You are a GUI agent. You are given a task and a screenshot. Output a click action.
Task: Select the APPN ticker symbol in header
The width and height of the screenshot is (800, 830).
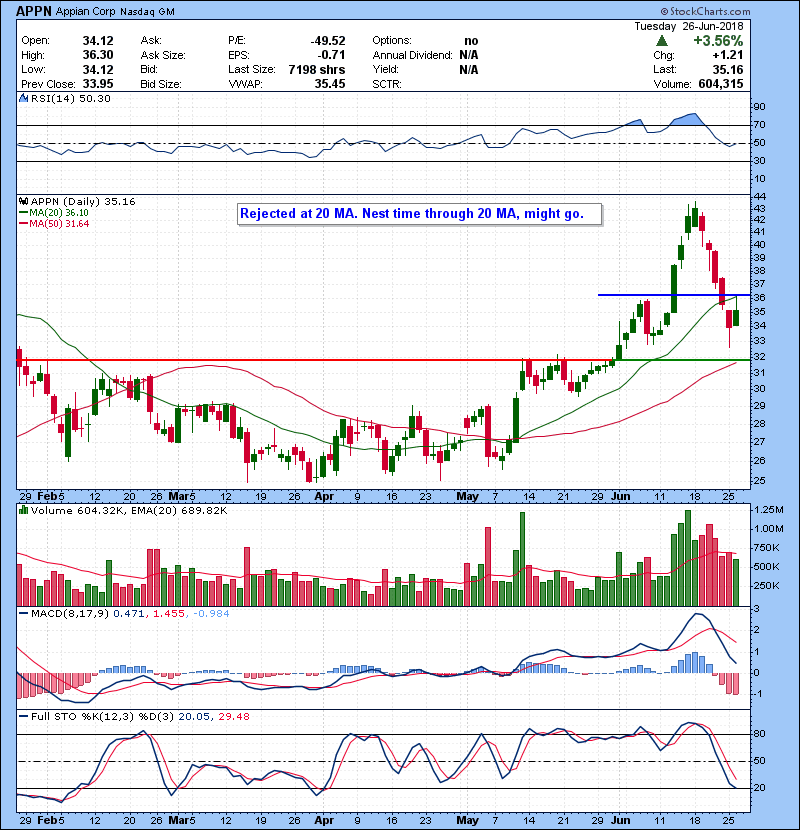pos(34,11)
